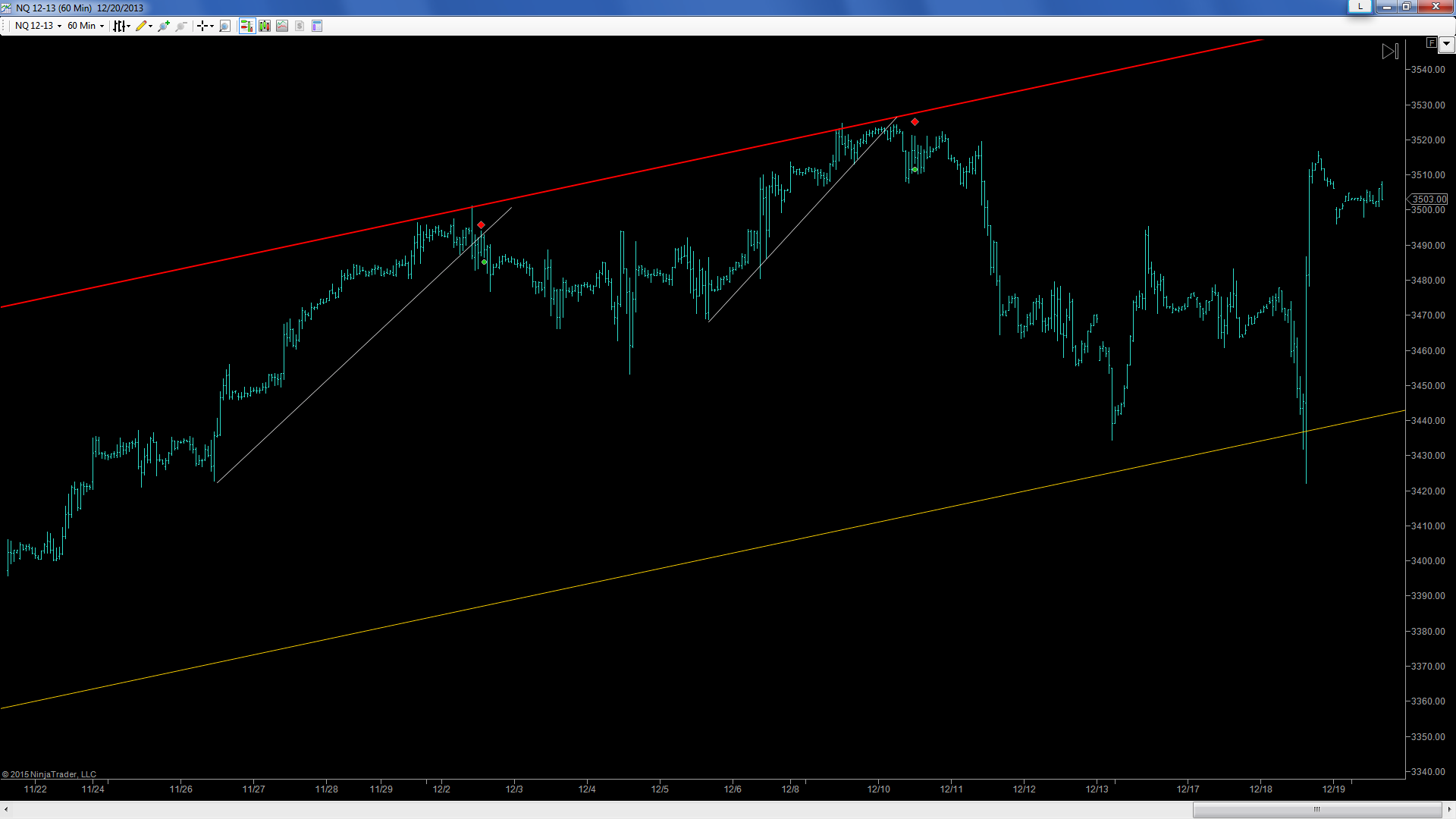Click the current price marker 3503.00

[1428, 199]
